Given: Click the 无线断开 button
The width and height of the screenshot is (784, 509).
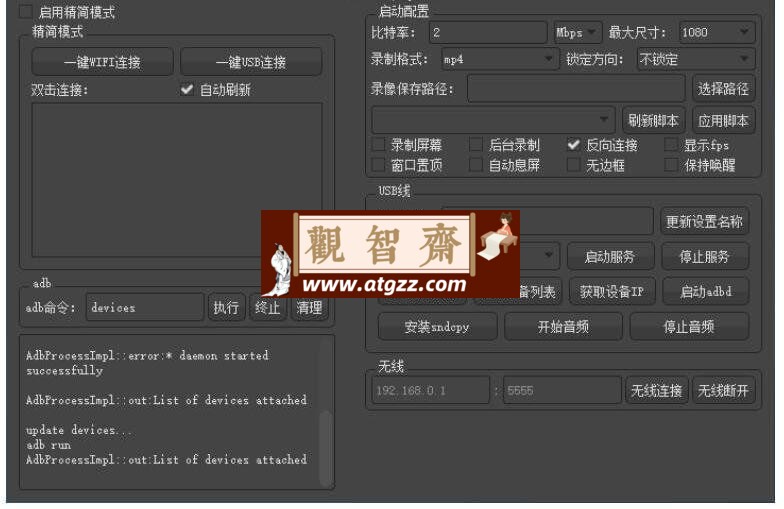Looking at the screenshot, I should 723,390.
